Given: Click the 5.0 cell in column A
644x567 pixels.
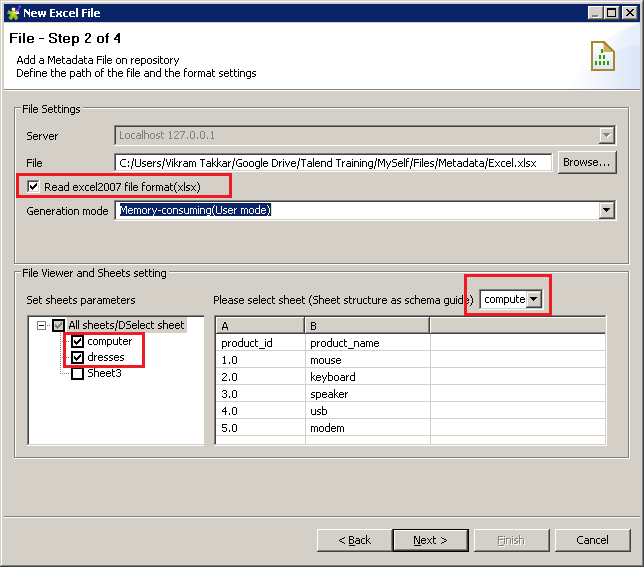Looking at the screenshot, I should [260, 428].
